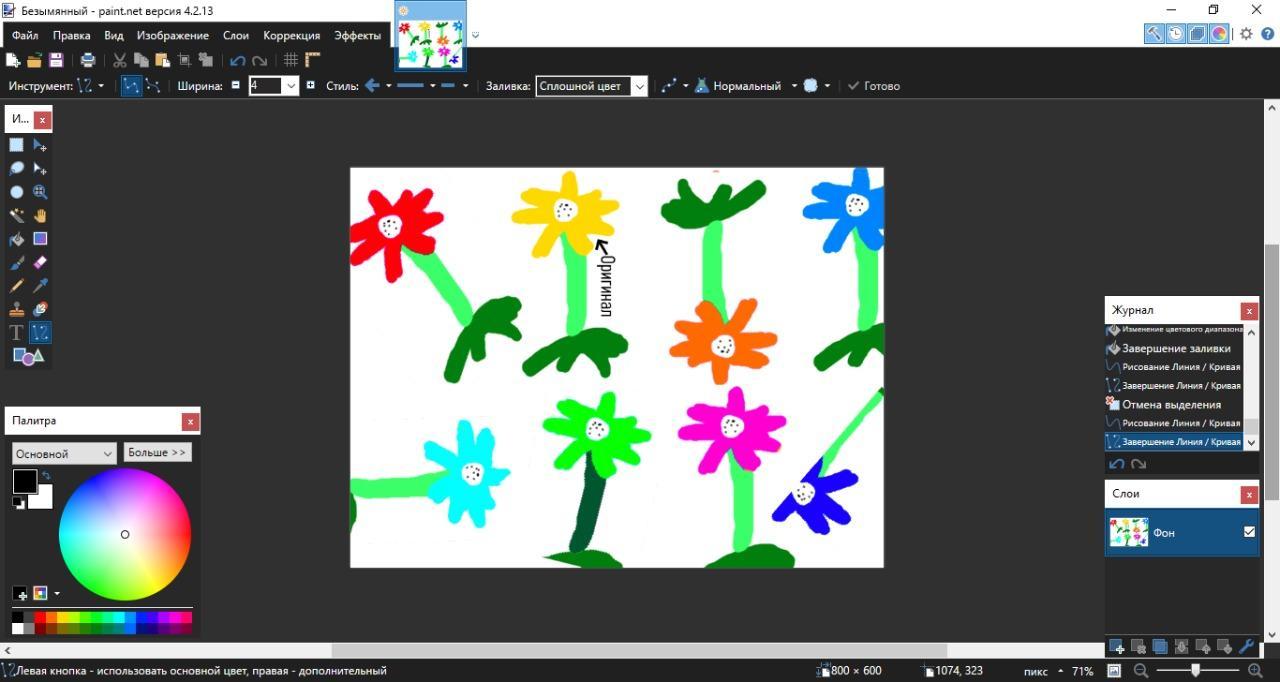This screenshot has width=1280, height=682.
Task: Select the Paint Bucket tool
Action: [17, 239]
